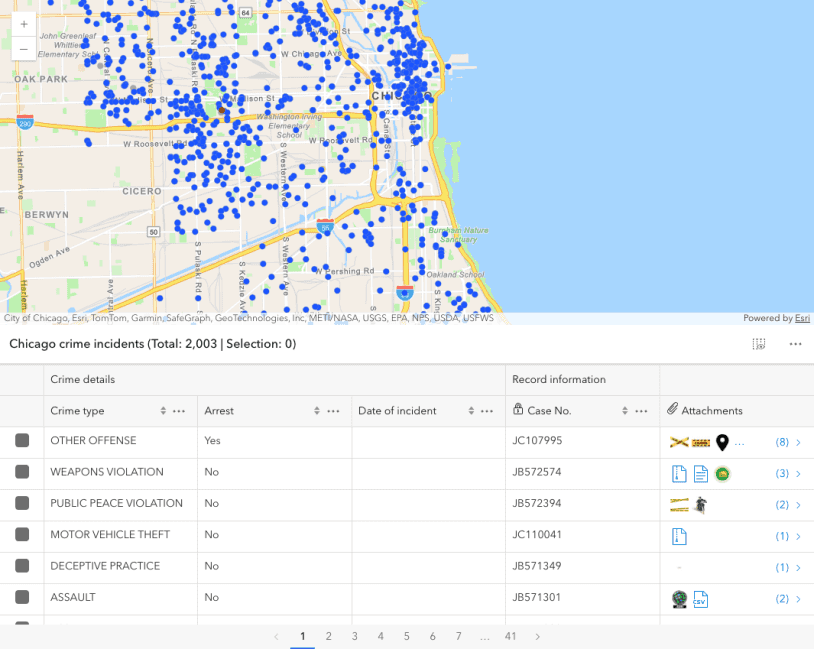The height and width of the screenshot is (649, 814).
Task: Click case number JB572574 cell
Action: tap(537, 472)
